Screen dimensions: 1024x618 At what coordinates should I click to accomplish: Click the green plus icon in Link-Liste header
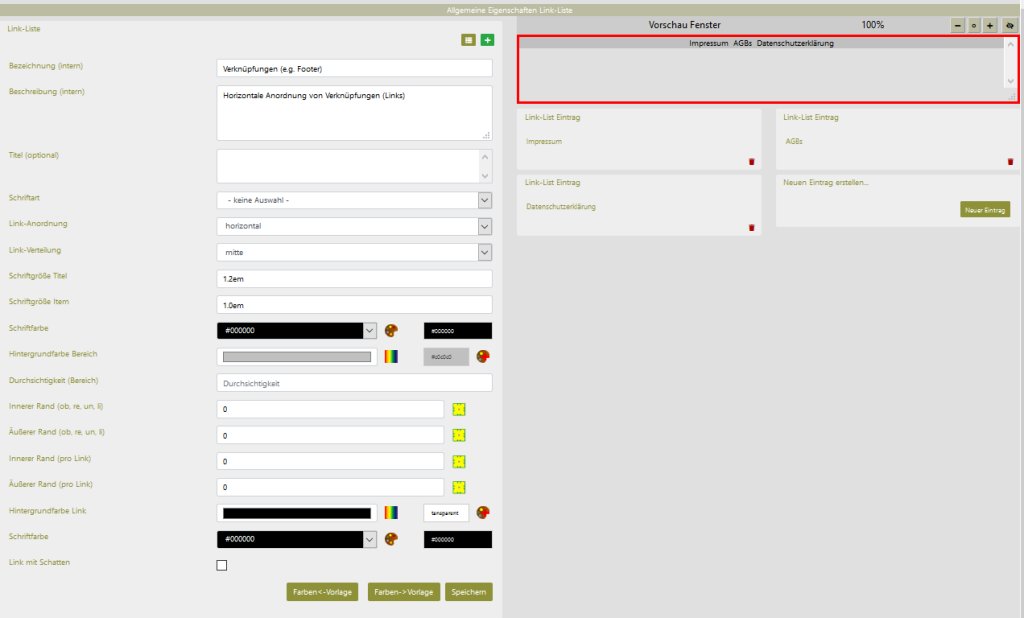[x=487, y=40]
